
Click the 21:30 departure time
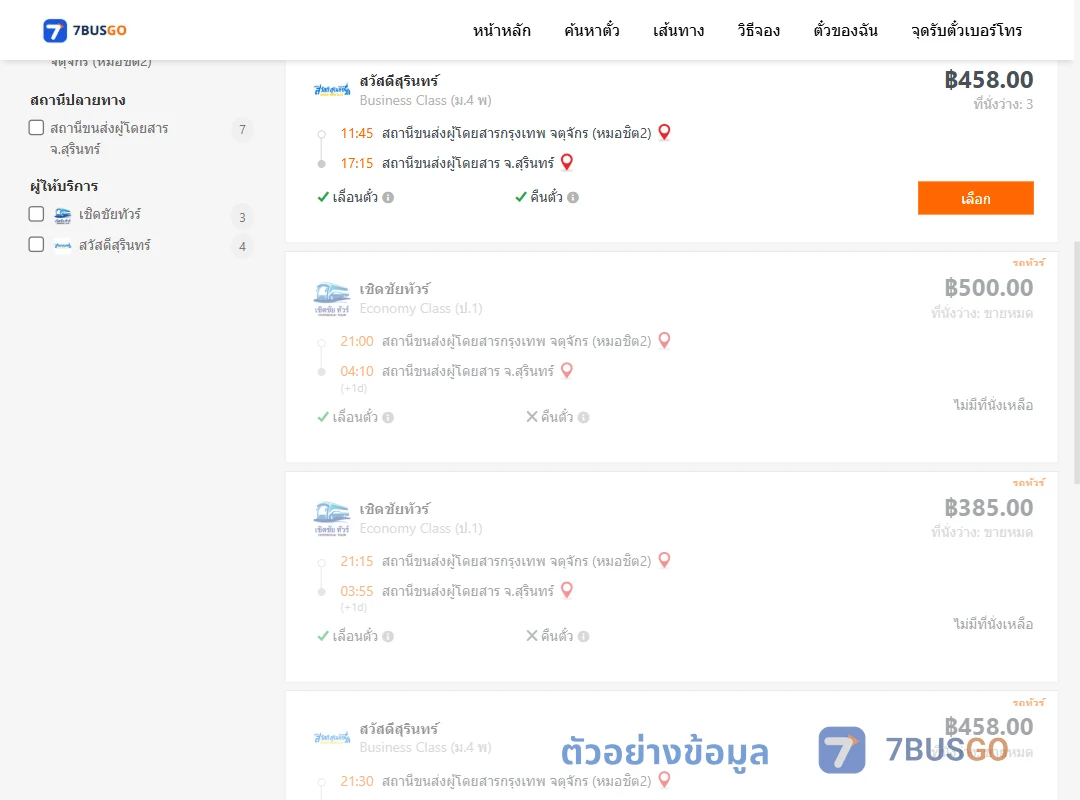tap(357, 781)
